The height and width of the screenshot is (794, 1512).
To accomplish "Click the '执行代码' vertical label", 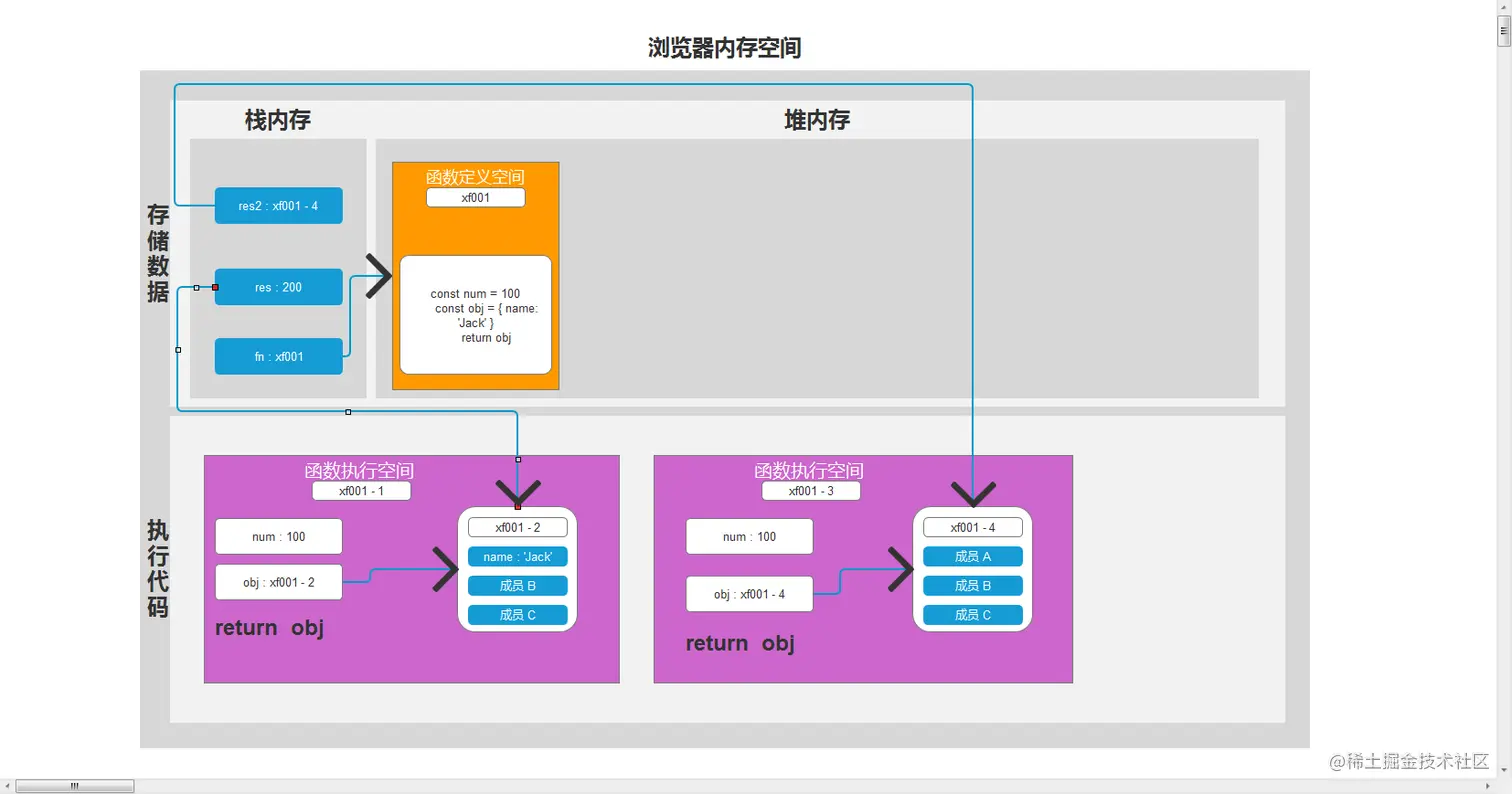I will [158, 568].
